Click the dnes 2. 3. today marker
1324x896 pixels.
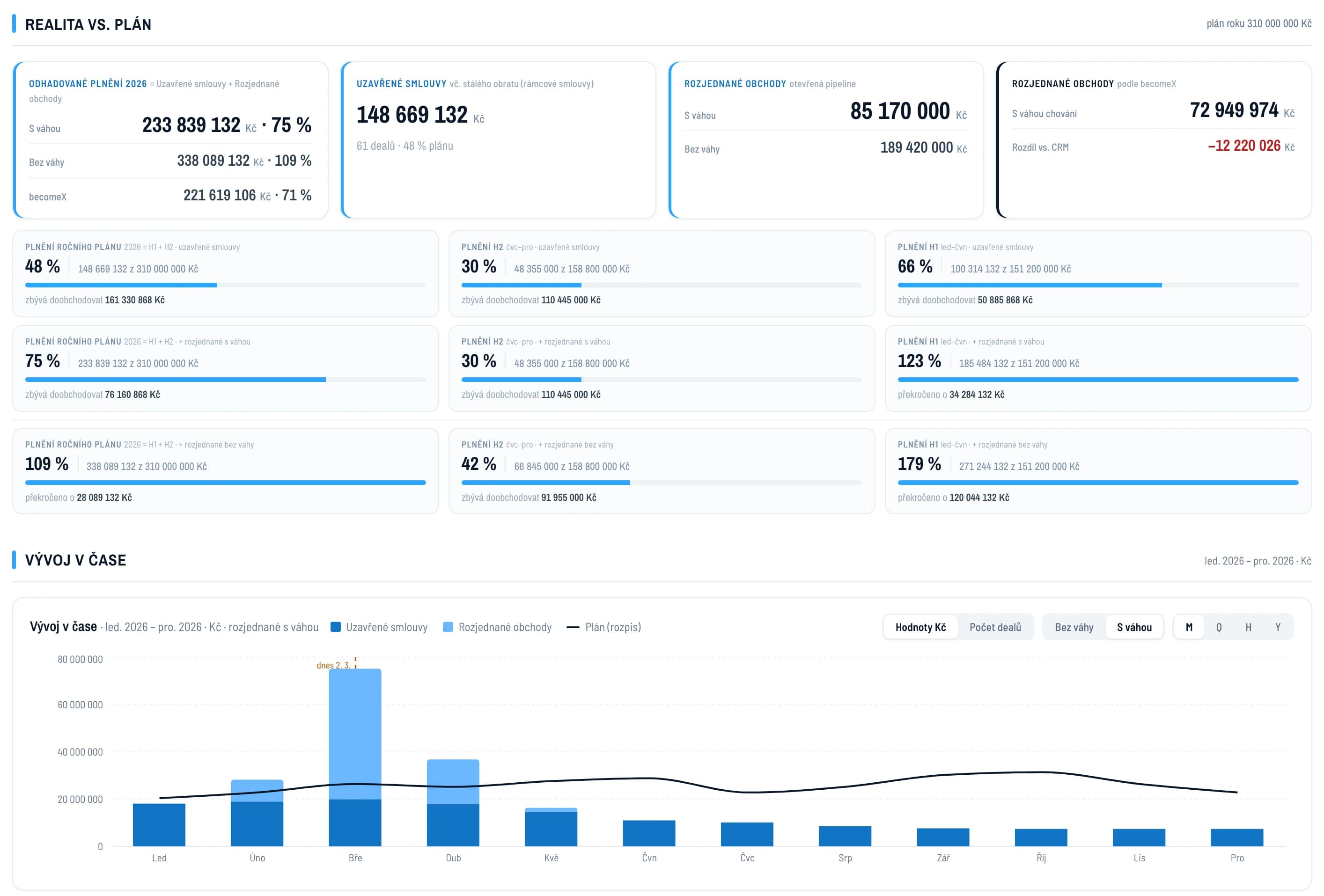333,665
